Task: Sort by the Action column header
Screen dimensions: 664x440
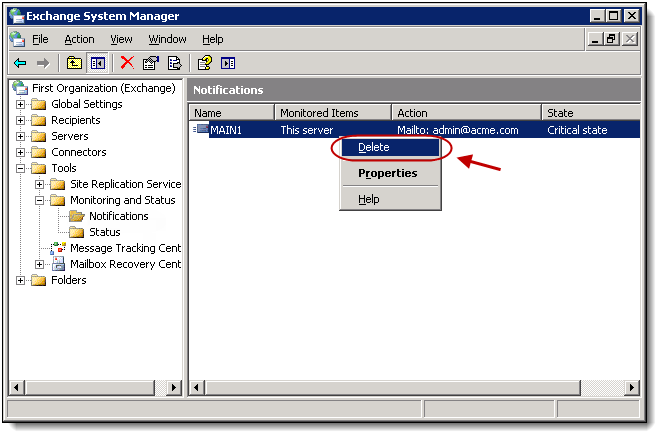Action: click(x=466, y=113)
